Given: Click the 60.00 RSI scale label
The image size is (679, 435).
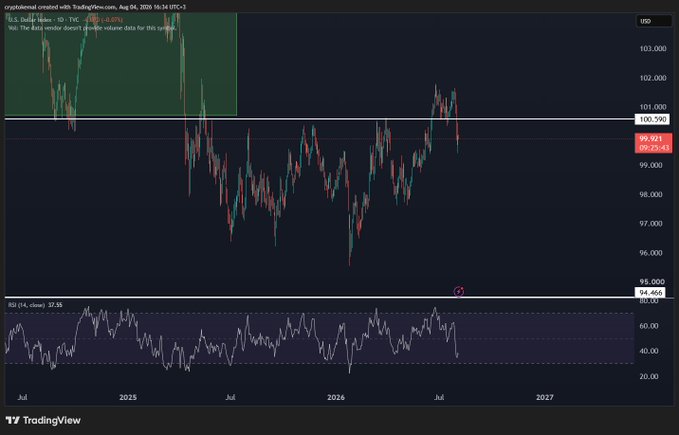Looking at the screenshot, I should coord(649,326).
